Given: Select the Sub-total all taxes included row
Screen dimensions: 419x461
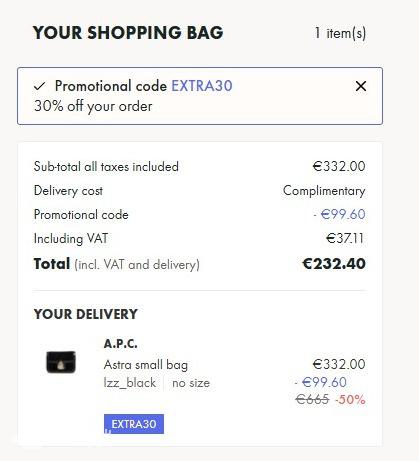Looking at the screenshot, I should pyautogui.click(x=200, y=166).
